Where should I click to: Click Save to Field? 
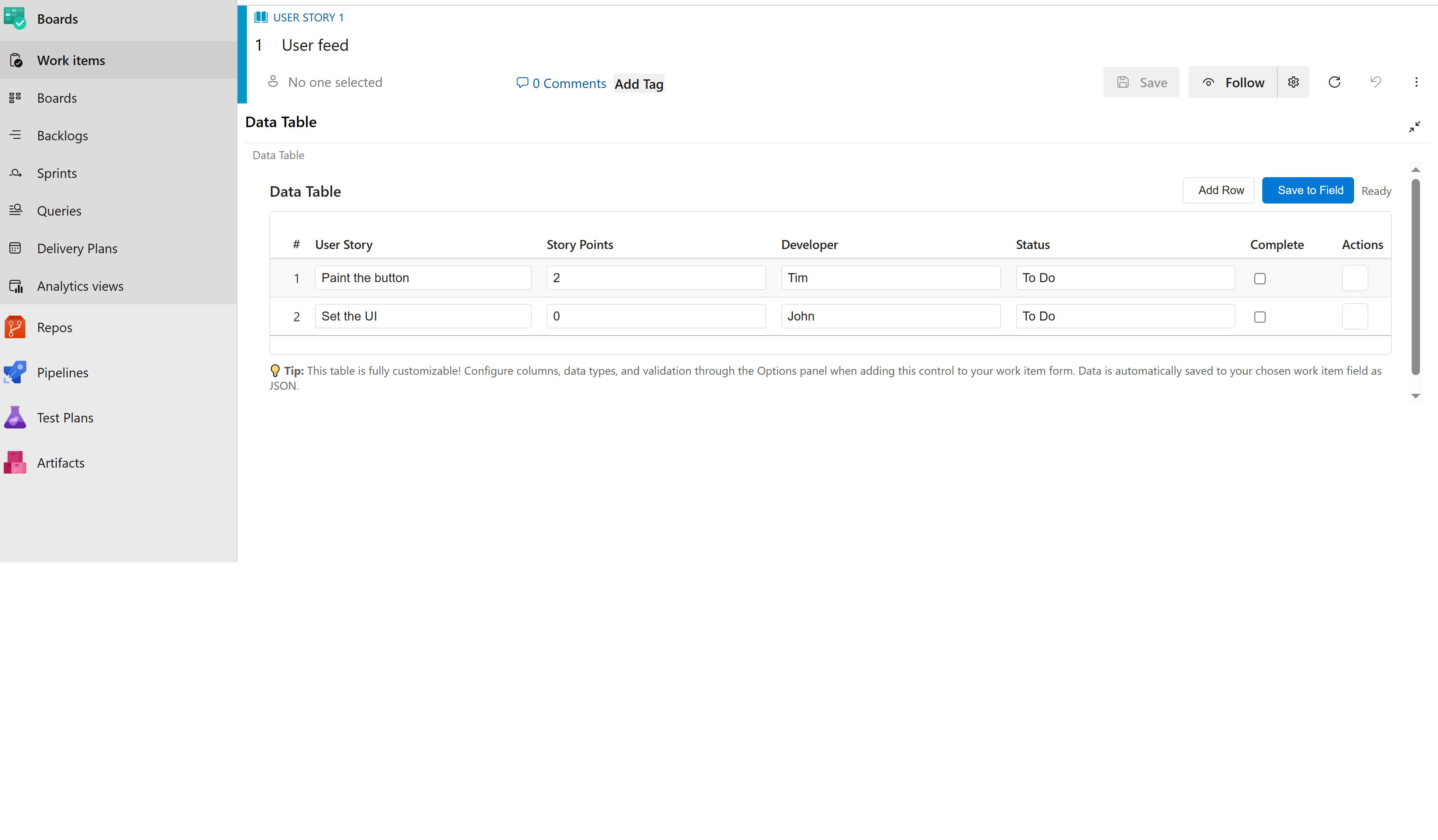pyautogui.click(x=1308, y=190)
